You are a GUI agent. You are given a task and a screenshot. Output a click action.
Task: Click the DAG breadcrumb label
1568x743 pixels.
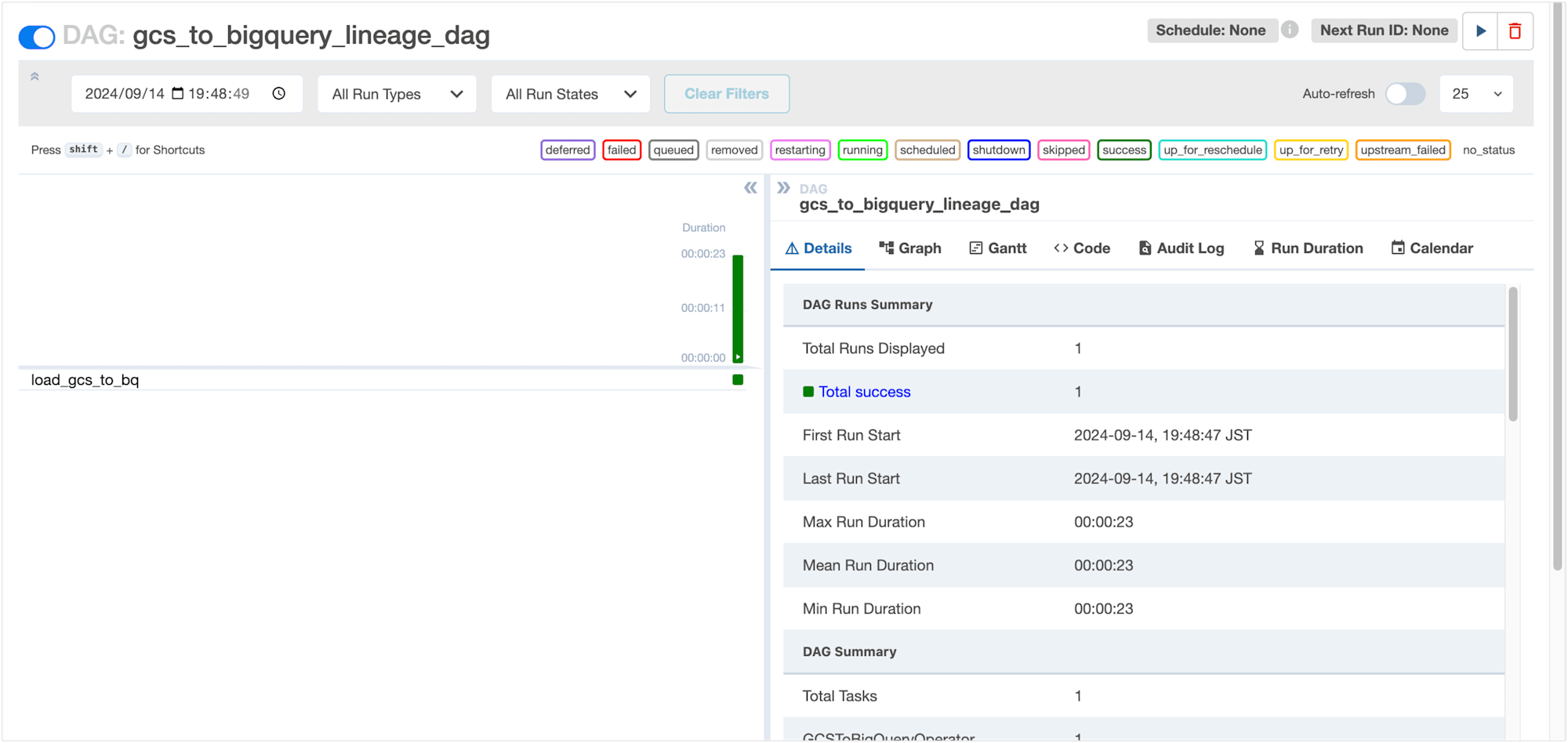click(x=813, y=189)
